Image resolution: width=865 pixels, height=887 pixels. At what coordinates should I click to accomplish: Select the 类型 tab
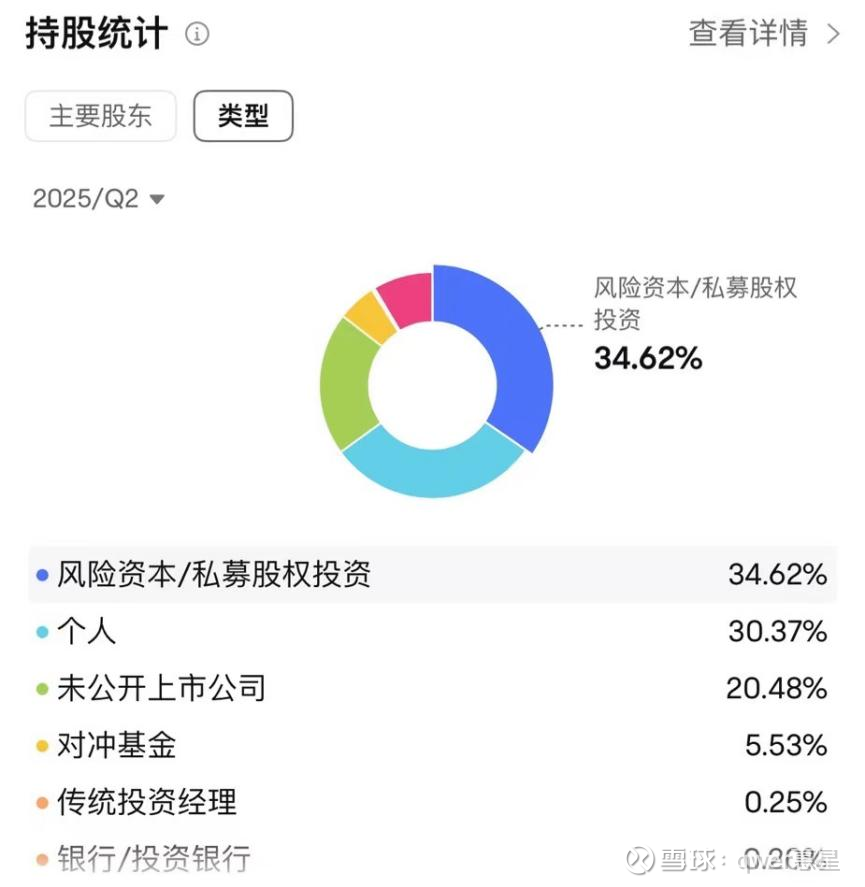[x=243, y=116]
